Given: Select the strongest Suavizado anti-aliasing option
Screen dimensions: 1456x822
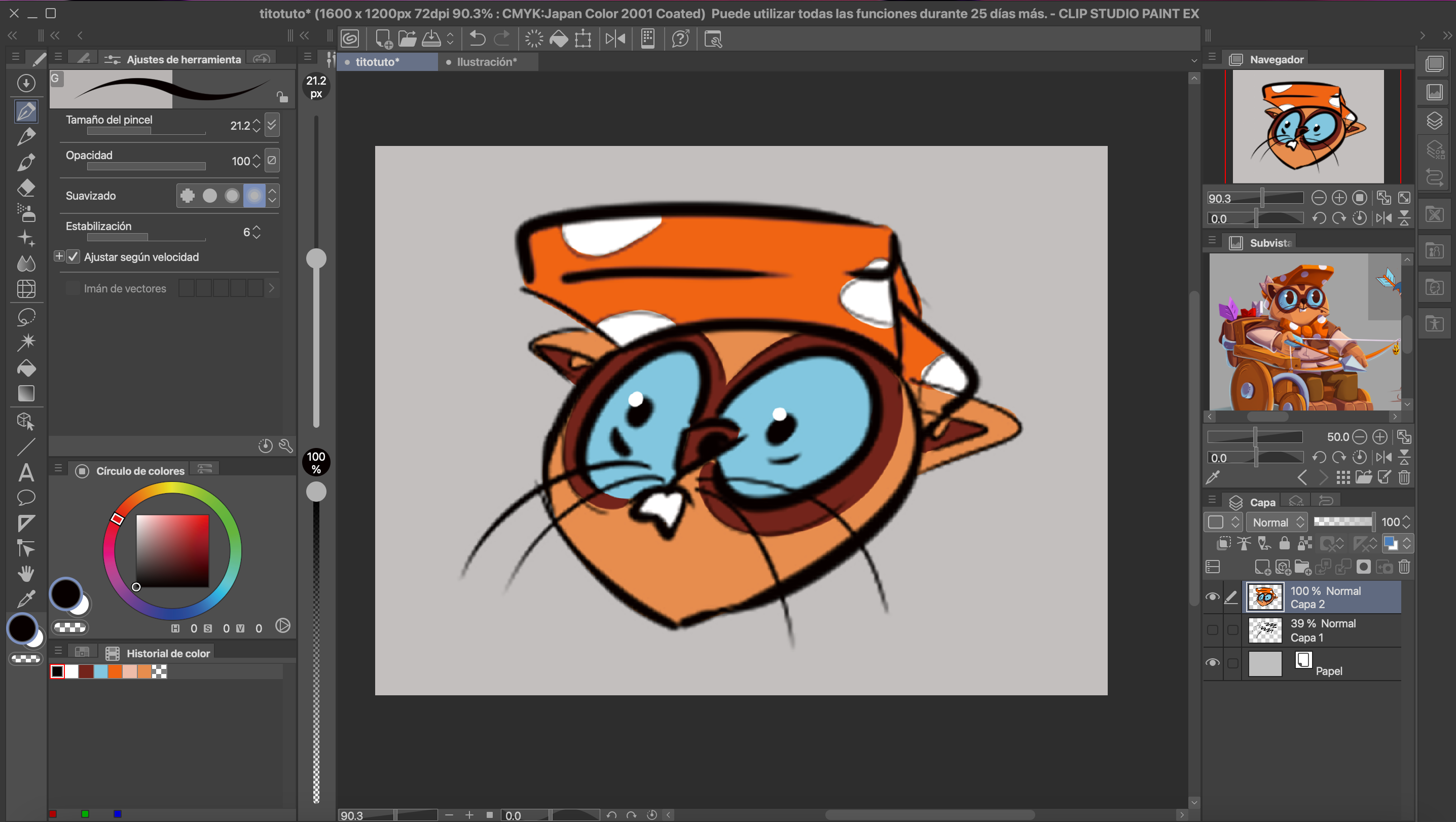Looking at the screenshot, I should (254, 196).
